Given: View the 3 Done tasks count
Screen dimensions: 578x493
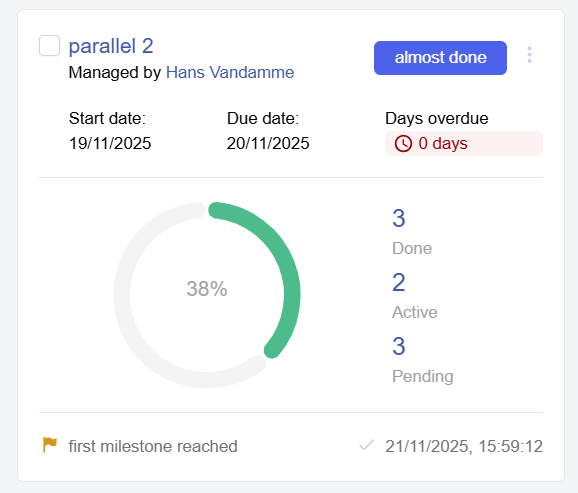Looking at the screenshot, I should [x=399, y=218].
